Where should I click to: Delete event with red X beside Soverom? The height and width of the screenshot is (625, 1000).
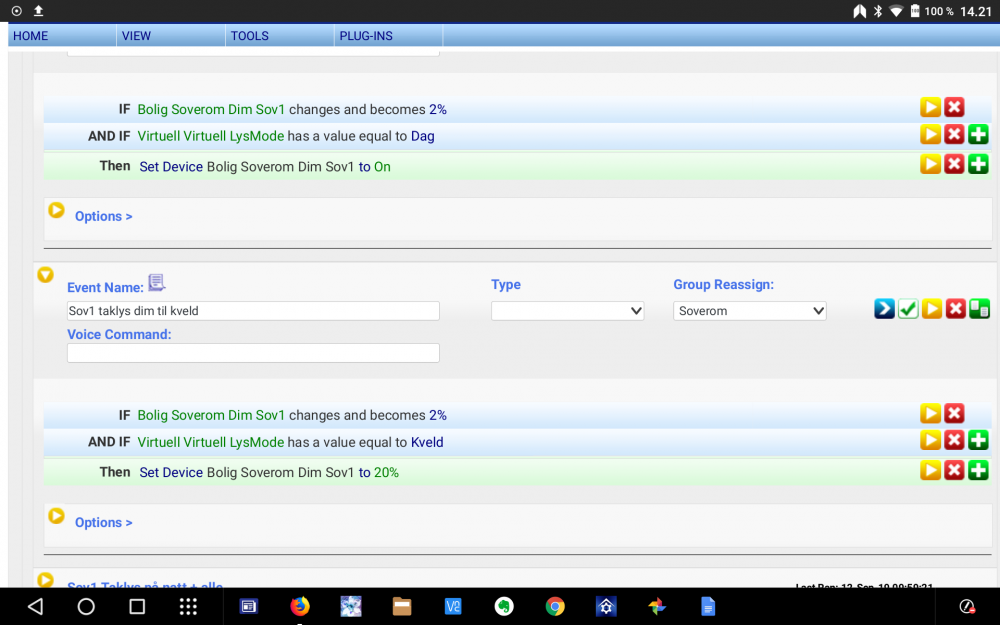point(956,309)
